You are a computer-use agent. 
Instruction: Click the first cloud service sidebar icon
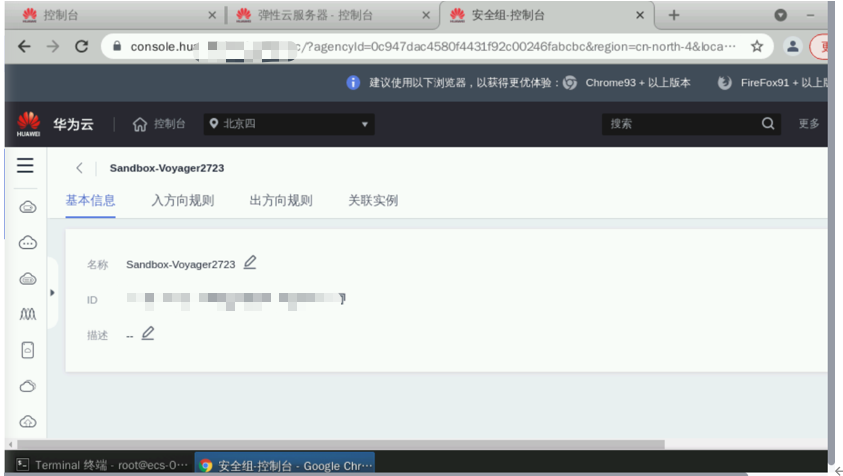[28, 207]
